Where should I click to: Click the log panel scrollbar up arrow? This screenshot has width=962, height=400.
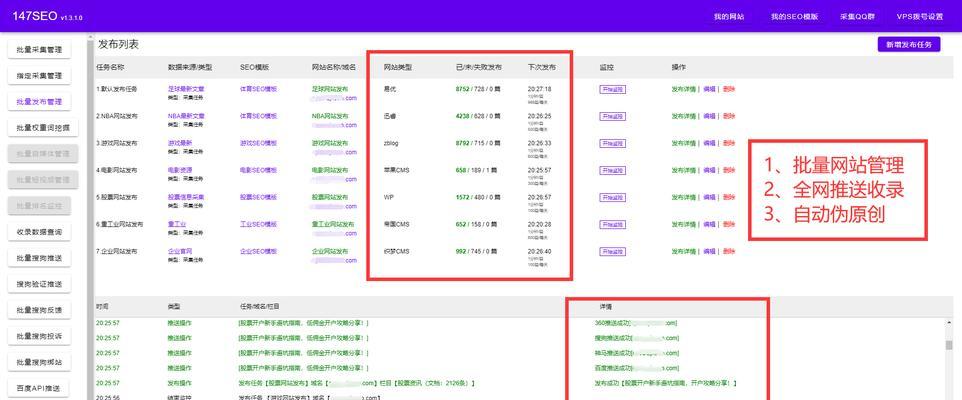click(949, 322)
